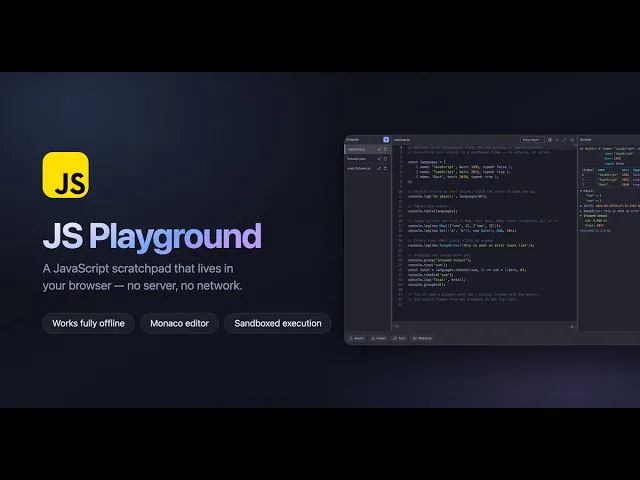Screen dimensions: 640x480
Task: Click the (index) column header in console table
Action: pyautogui.click(x=588, y=170)
